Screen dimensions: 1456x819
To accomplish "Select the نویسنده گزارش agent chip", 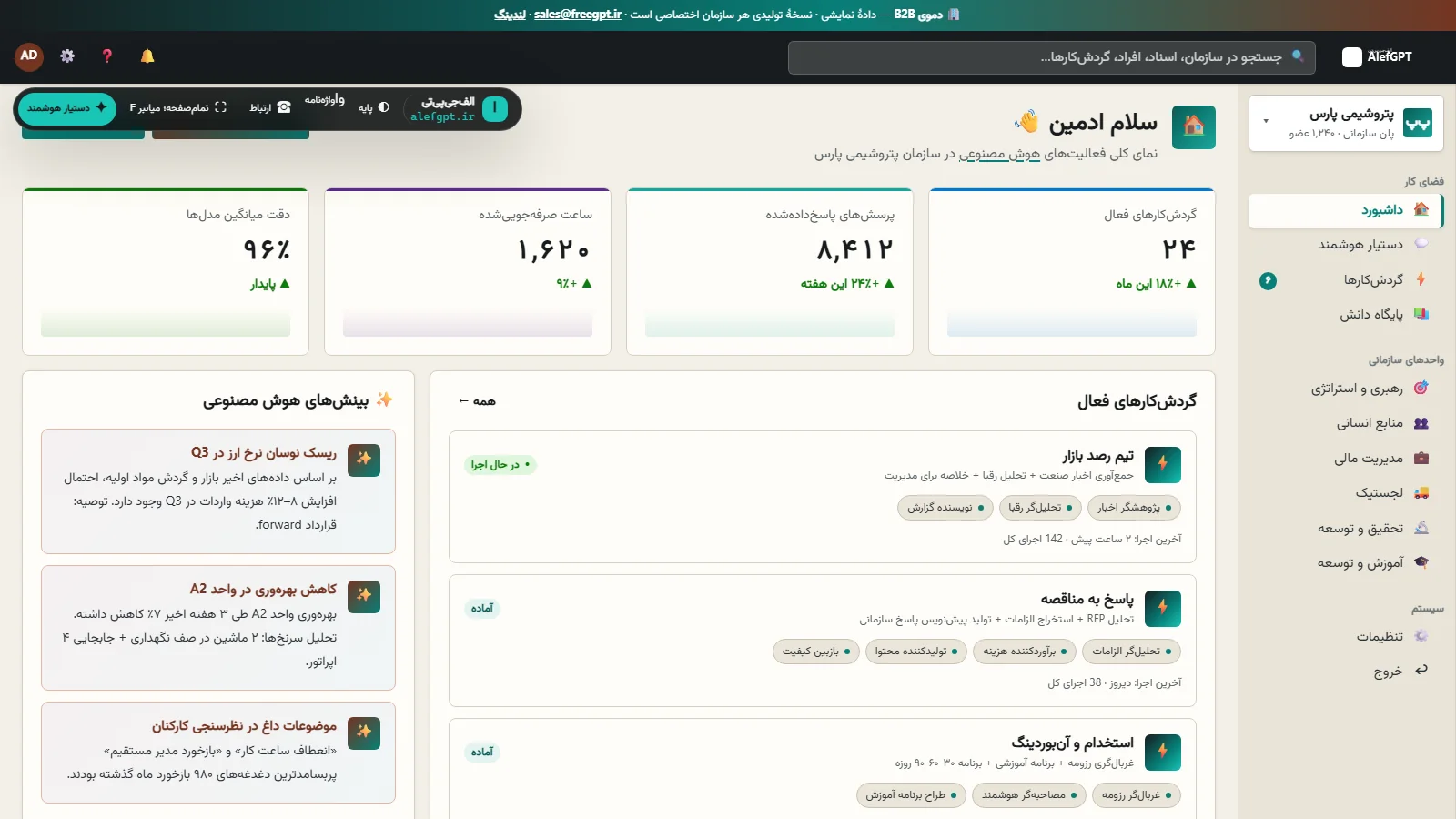I will pos(945,508).
